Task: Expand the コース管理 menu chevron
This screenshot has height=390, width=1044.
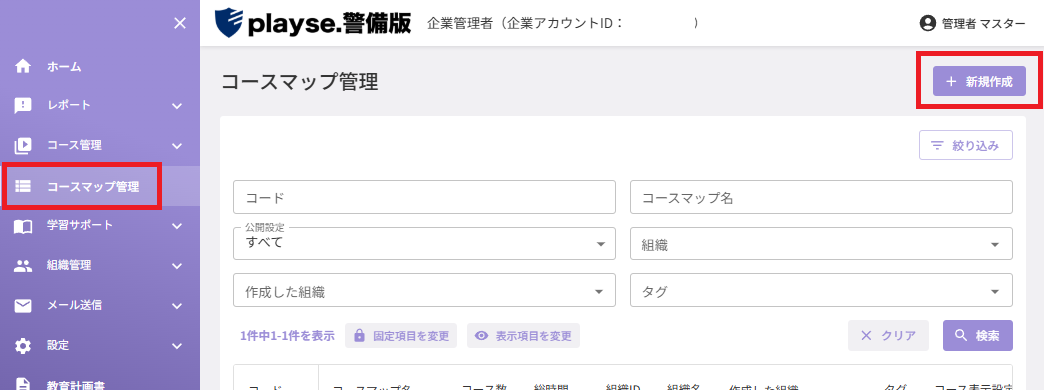Action: point(176,146)
